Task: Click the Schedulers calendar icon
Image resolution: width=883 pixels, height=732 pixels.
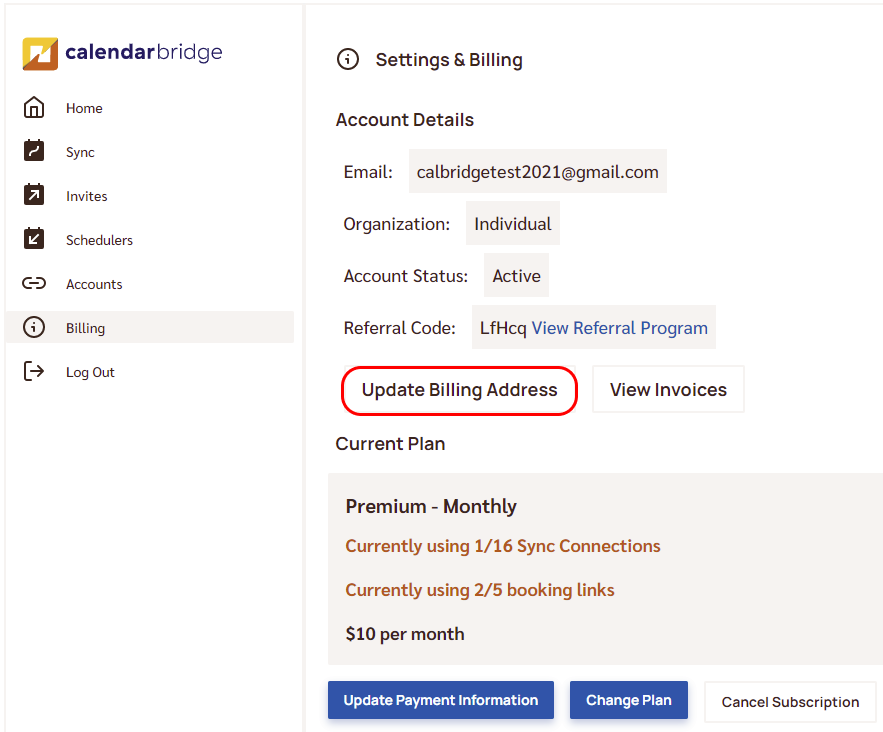Action: click(34, 239)
